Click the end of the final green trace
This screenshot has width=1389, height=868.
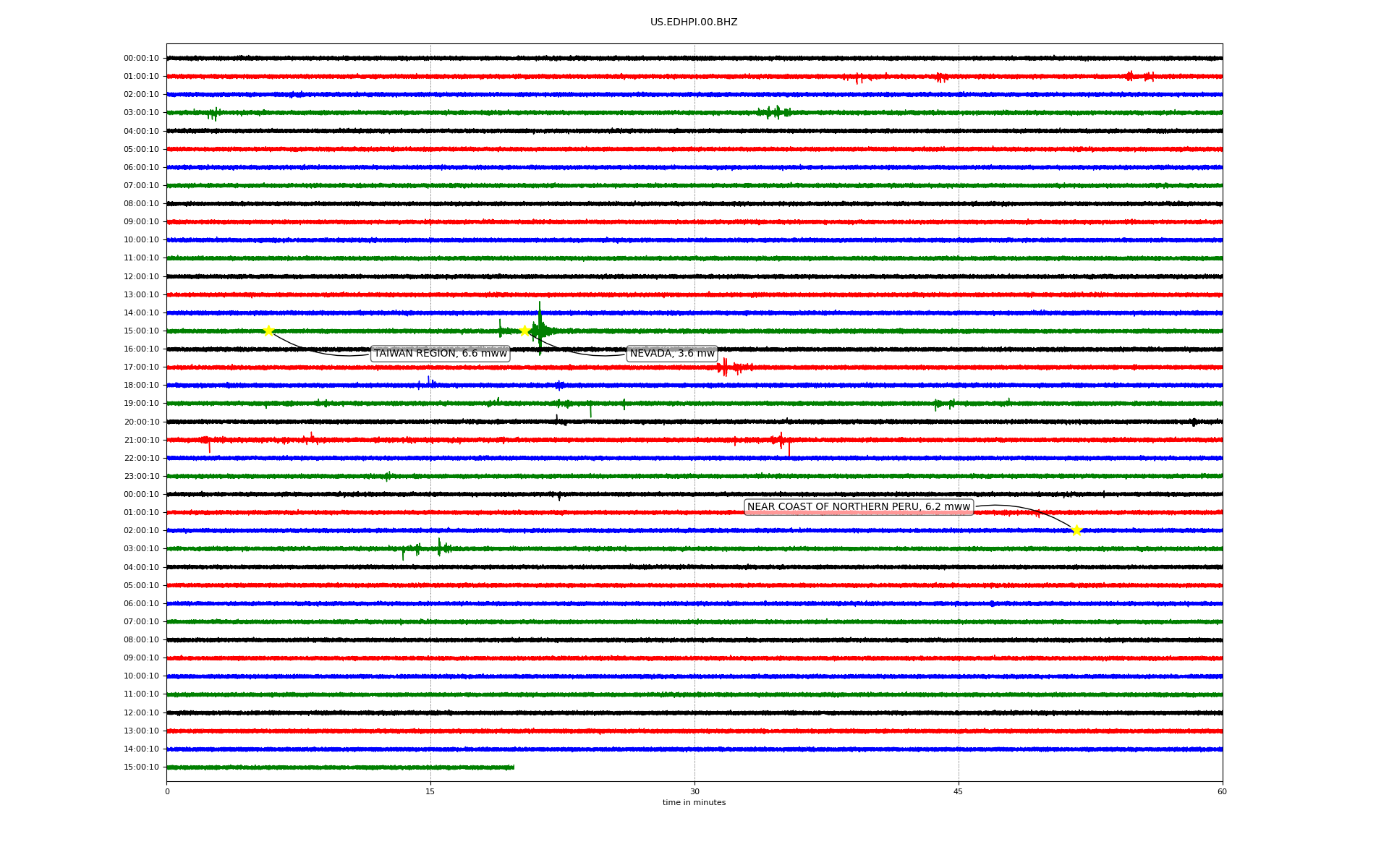[x=513, y=767]
